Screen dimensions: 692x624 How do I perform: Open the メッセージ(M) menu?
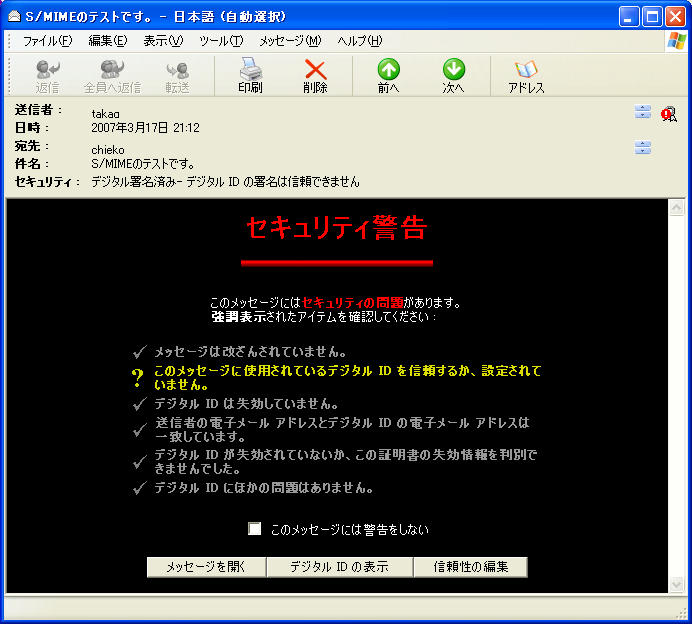[290, 41]
